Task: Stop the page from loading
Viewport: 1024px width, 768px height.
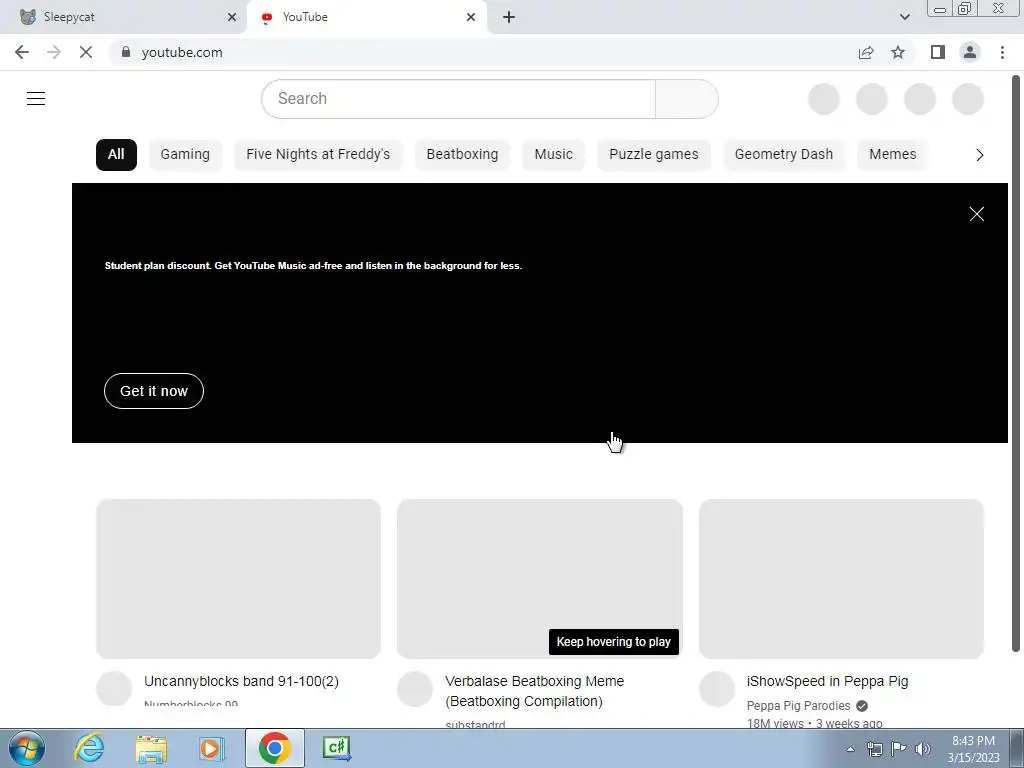Action: coord(86,52)
